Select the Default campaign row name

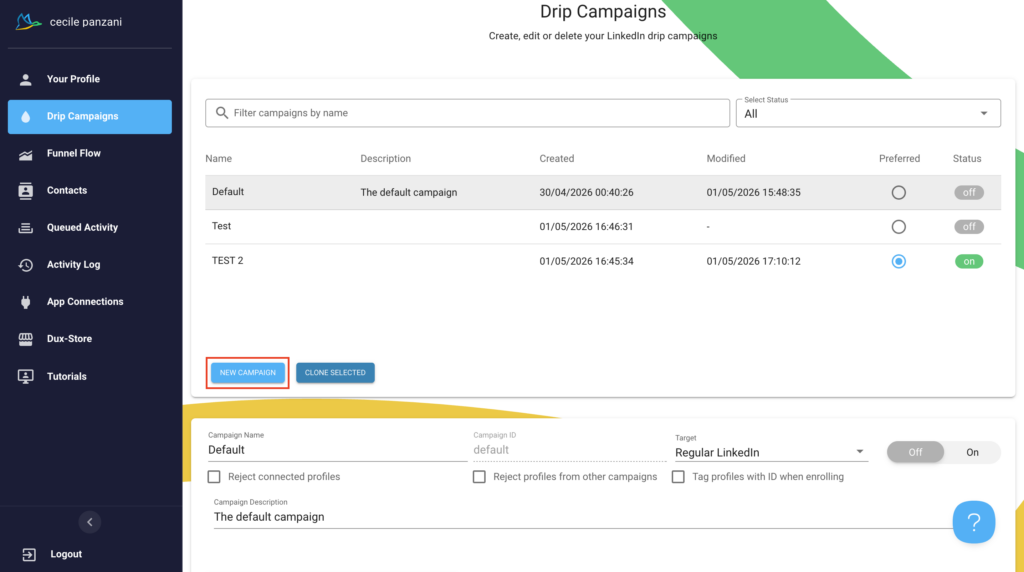pyautogui.click(x=228, y=192)
